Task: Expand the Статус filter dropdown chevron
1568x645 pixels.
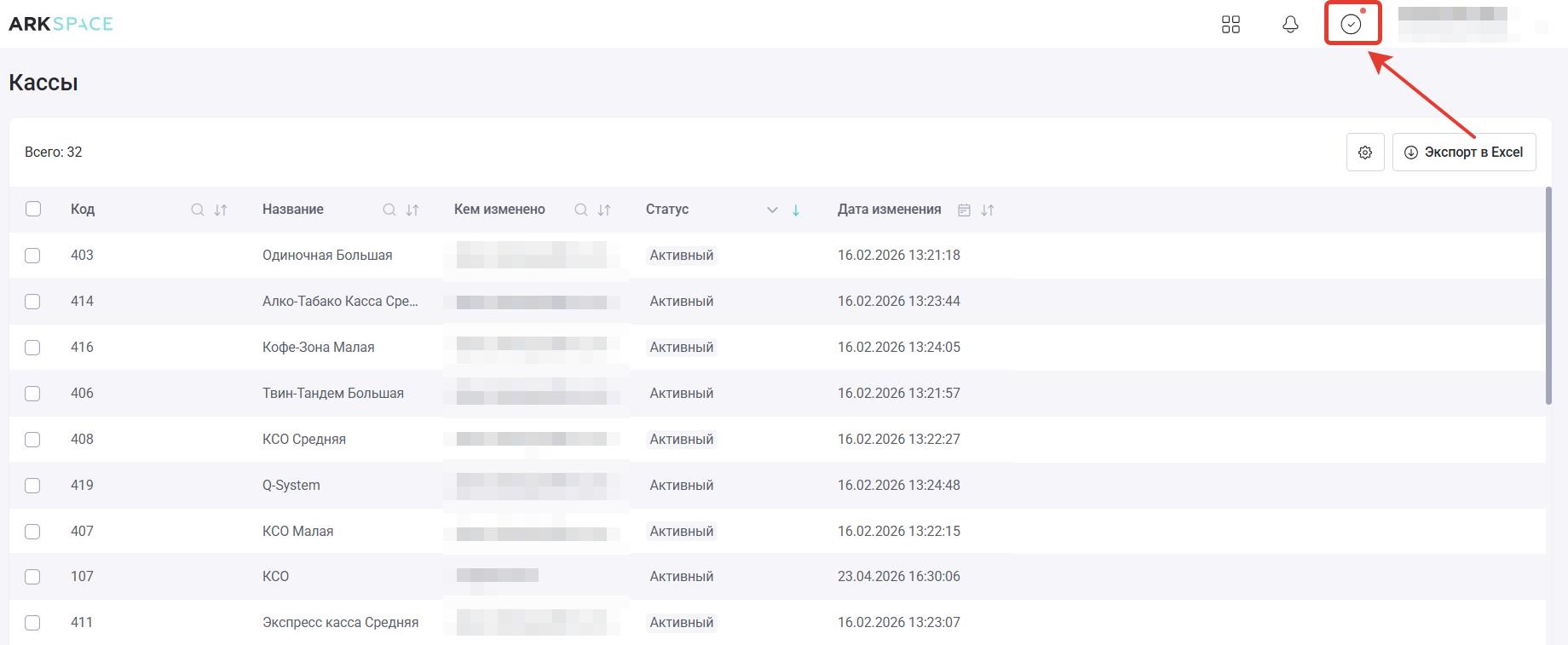Action: tap(772, 210)
